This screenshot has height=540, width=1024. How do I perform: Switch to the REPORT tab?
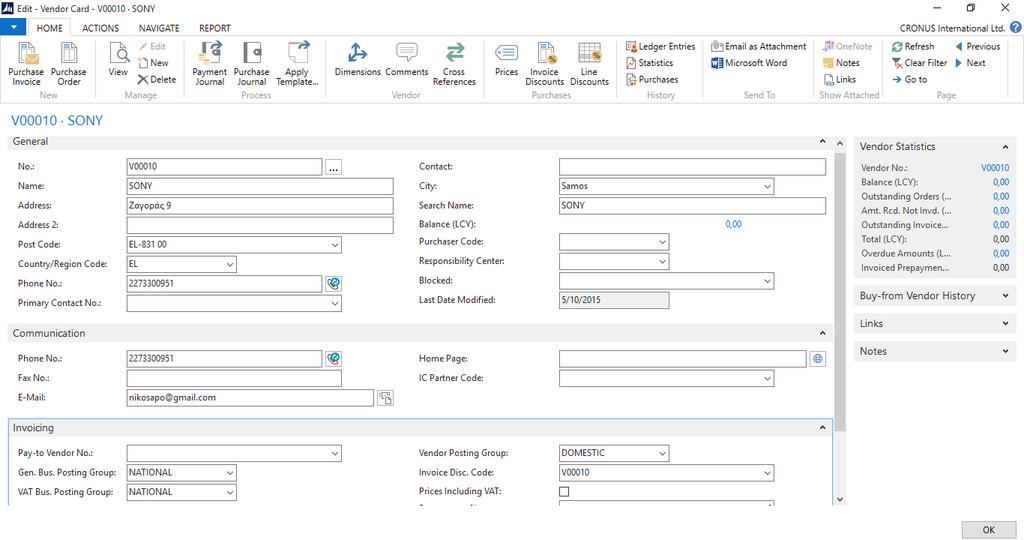(x=215, y=28)
